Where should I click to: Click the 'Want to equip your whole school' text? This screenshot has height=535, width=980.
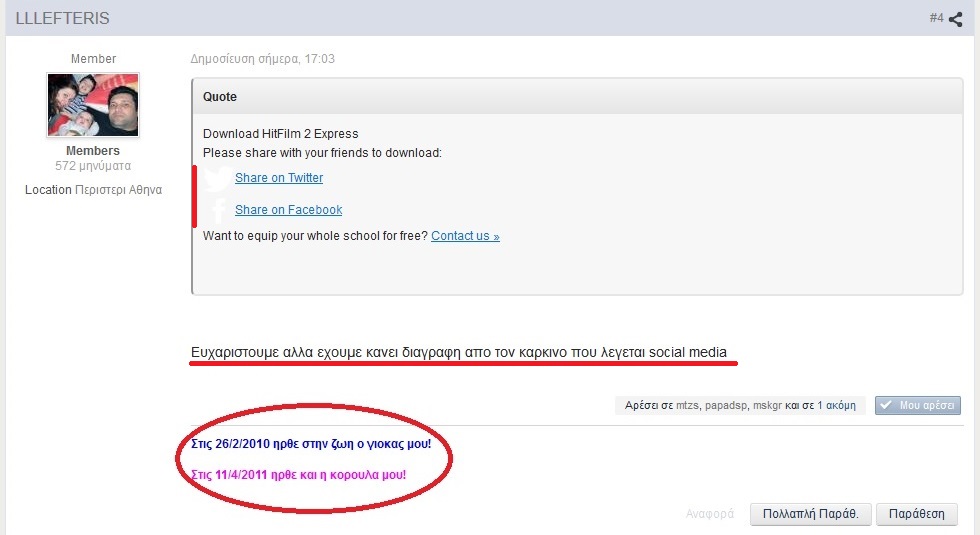(x=315, y=236)
